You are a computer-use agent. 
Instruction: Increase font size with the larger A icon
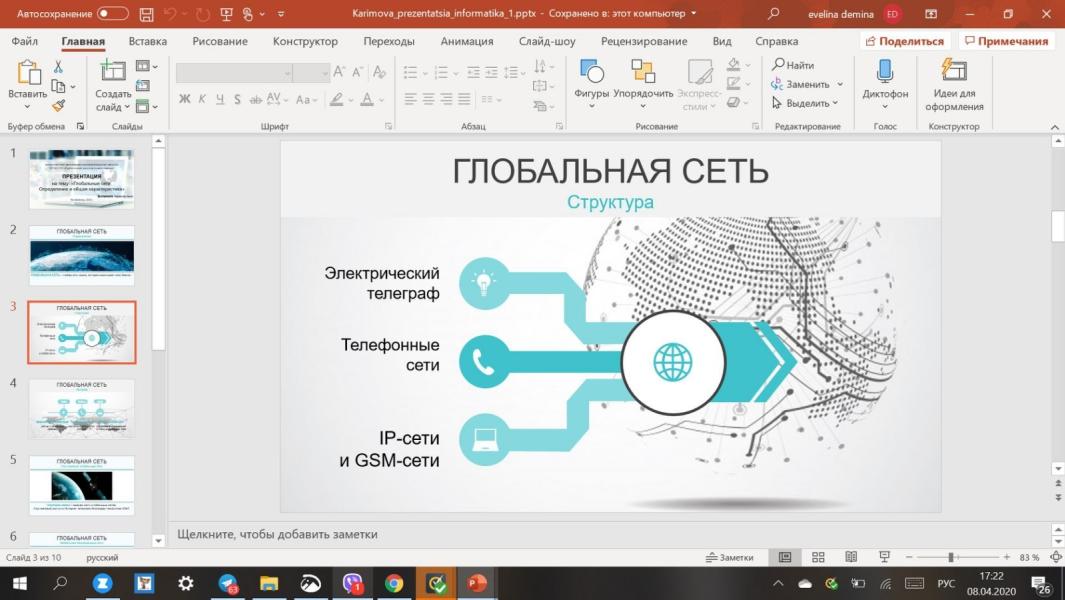[x=339, y=71]
